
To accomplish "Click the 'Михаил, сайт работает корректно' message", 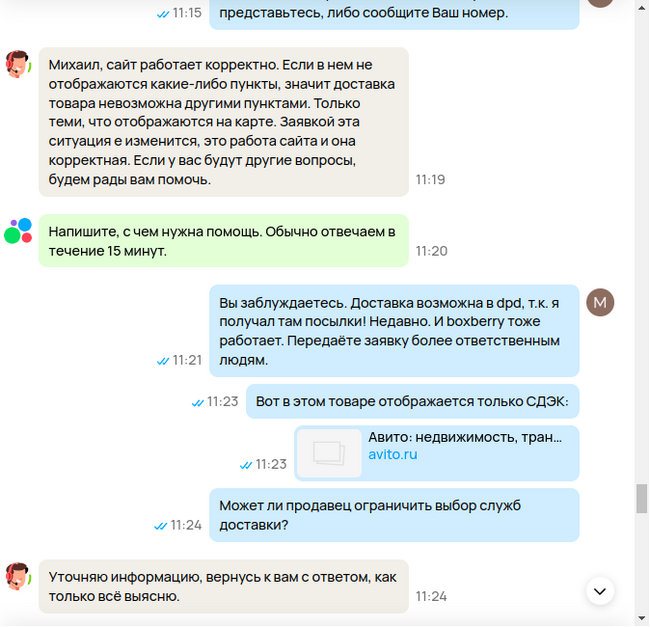I will point(223,122).
